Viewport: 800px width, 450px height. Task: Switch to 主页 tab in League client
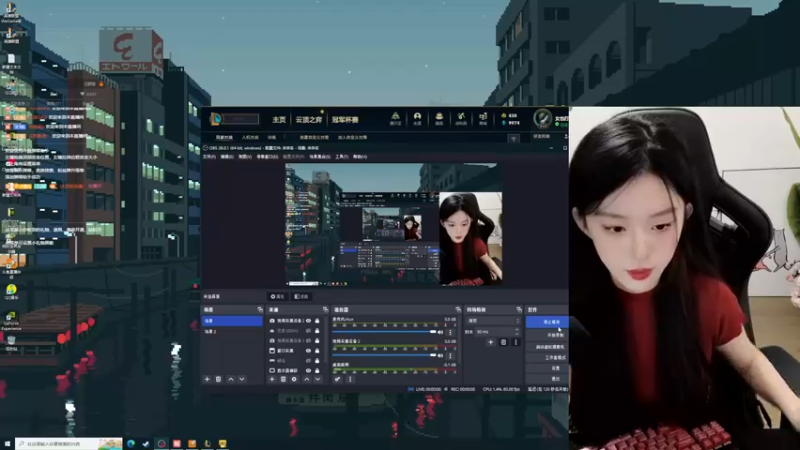point(279,119)
